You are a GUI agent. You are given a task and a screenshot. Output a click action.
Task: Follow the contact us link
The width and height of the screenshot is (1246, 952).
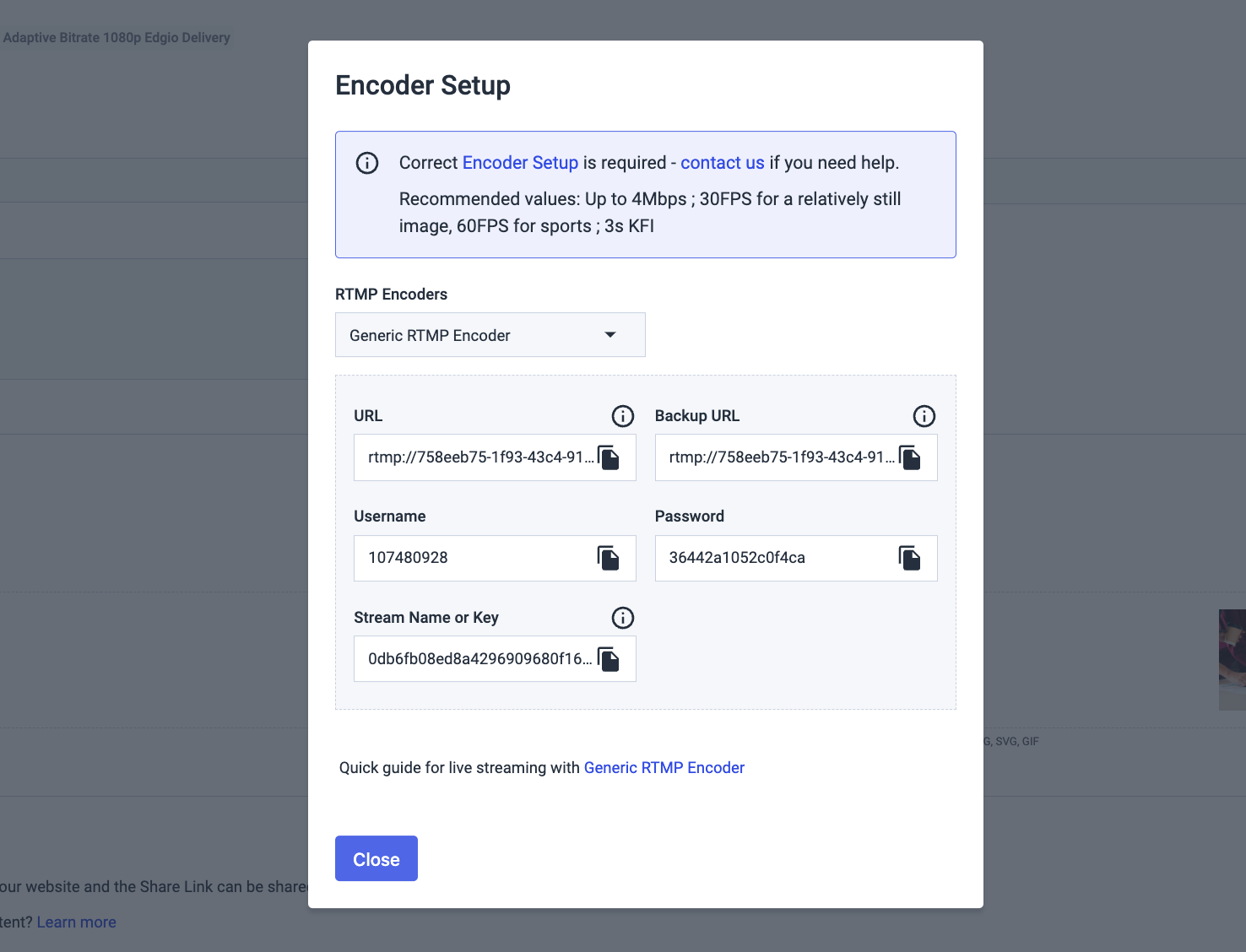coord(723,163)
